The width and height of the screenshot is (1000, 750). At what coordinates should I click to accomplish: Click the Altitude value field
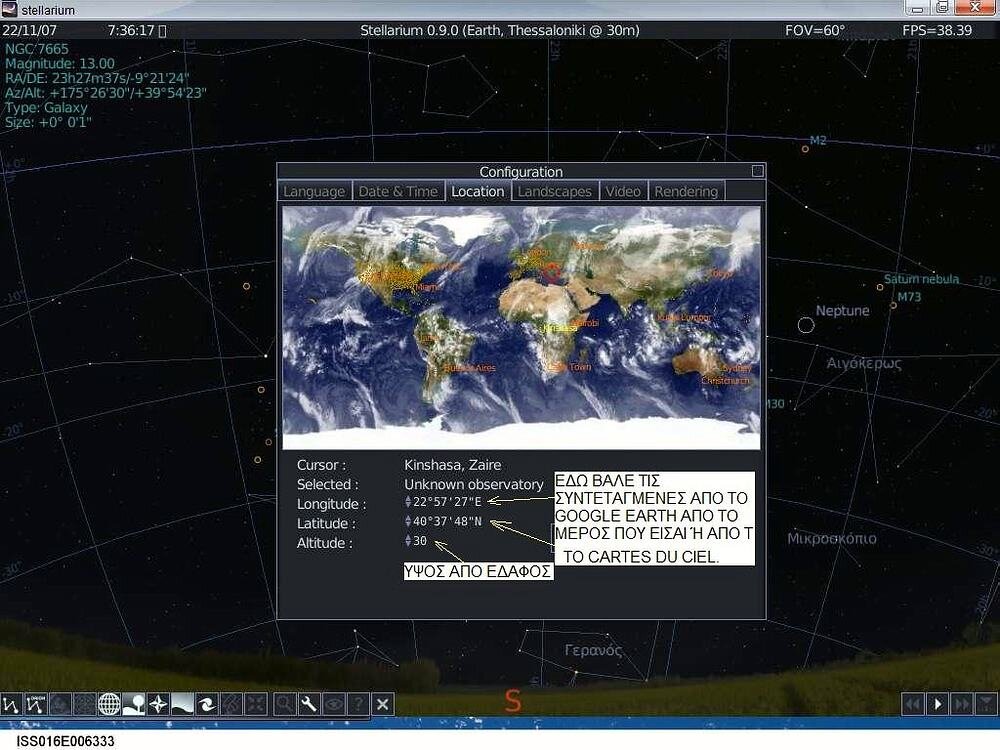click(x=420, y=541)
